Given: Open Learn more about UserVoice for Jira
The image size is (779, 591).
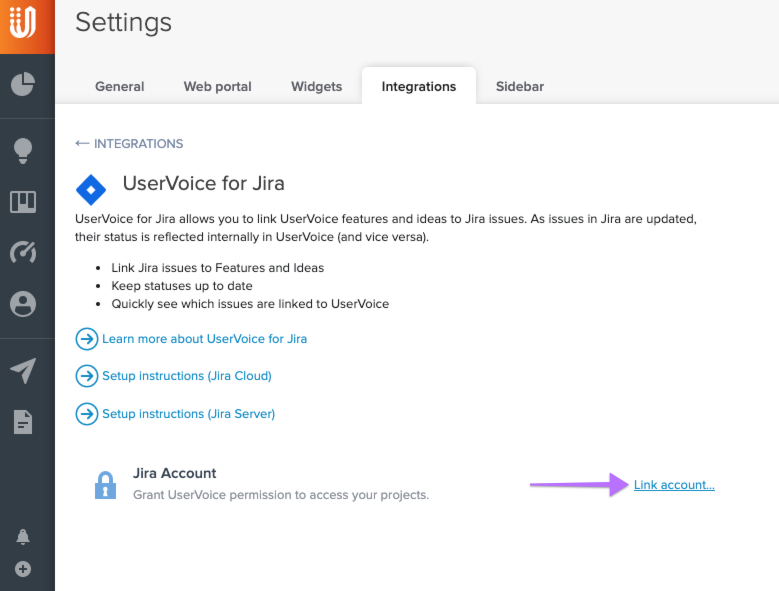Looking at the screenshot, I should (x=204, y=339).
